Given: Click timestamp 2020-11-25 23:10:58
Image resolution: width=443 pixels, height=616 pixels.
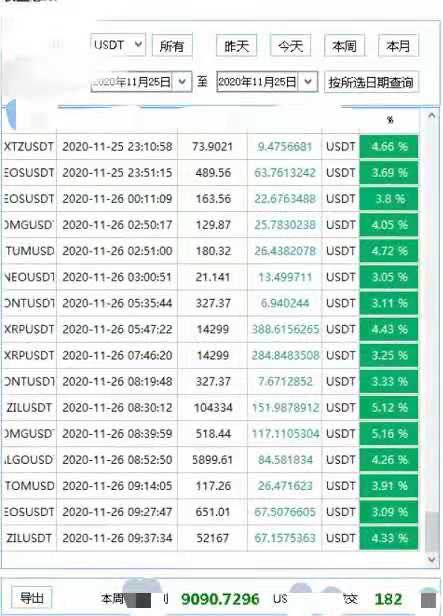Looking at the screenshot, I should 117,147.
